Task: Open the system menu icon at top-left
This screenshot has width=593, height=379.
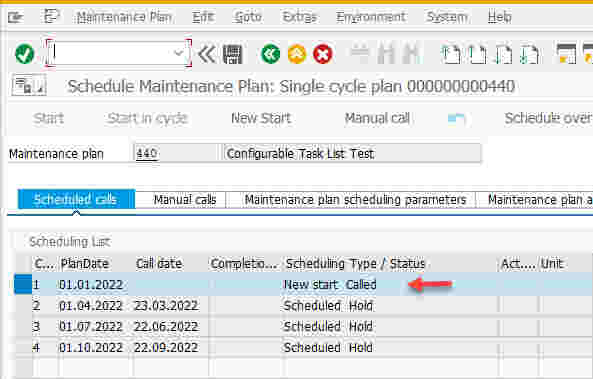Action: (x=16, y=17)
